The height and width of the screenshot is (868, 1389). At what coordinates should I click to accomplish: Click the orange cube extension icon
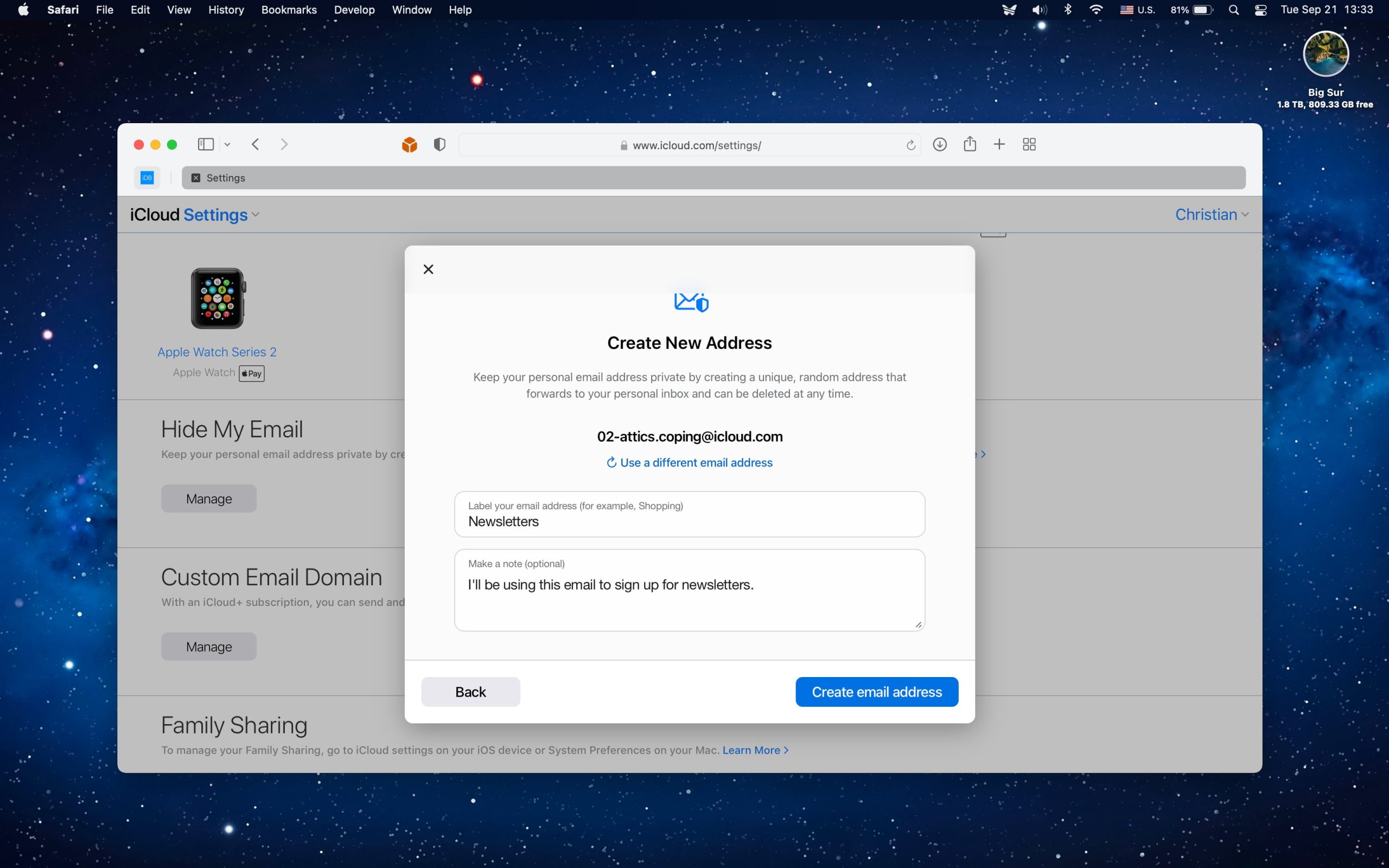pyautogui.click(x=409, y=145)
